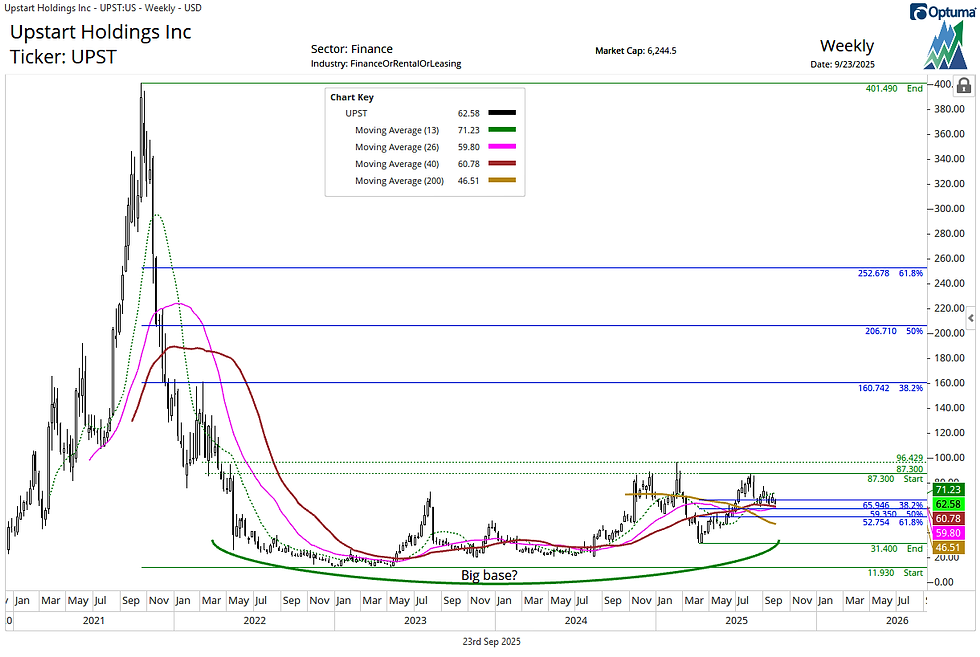Viewport: 980px width, 657px height.
Task: Click the Upstart Holdings Inc title
Action: [101, 32]
